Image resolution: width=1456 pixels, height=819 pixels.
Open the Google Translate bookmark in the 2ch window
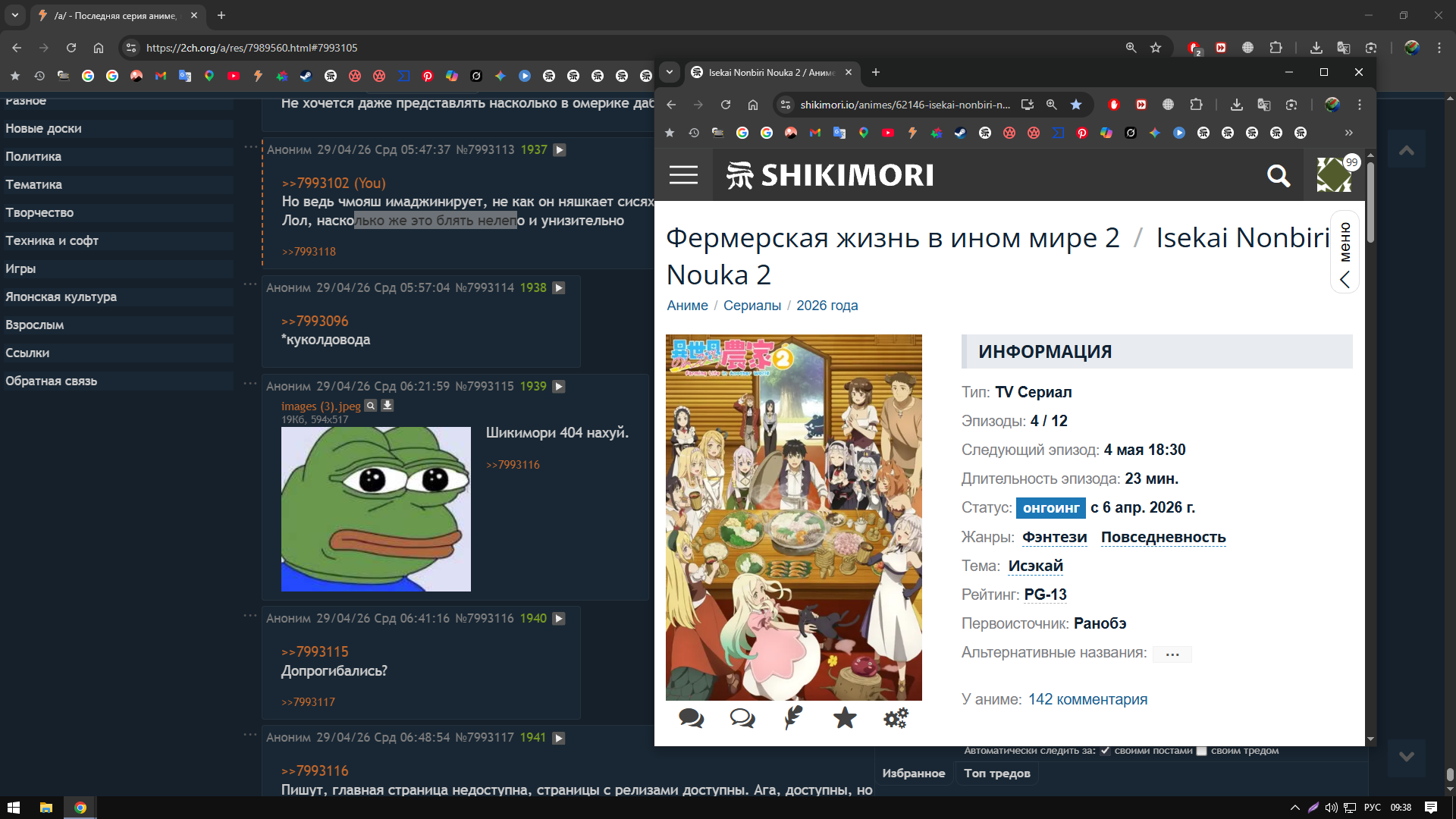tap(185, 76)
